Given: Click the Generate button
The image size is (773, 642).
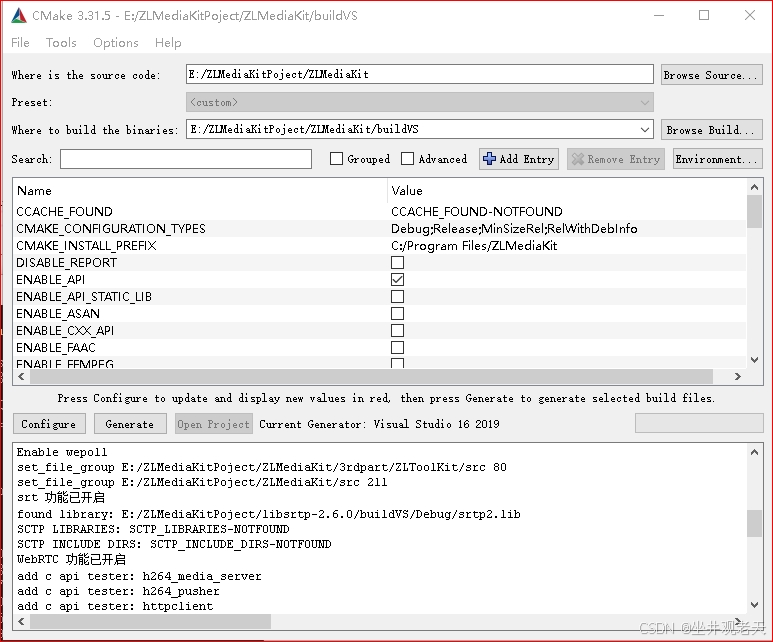Looking at the screenshot, I should tap(130, 424).
